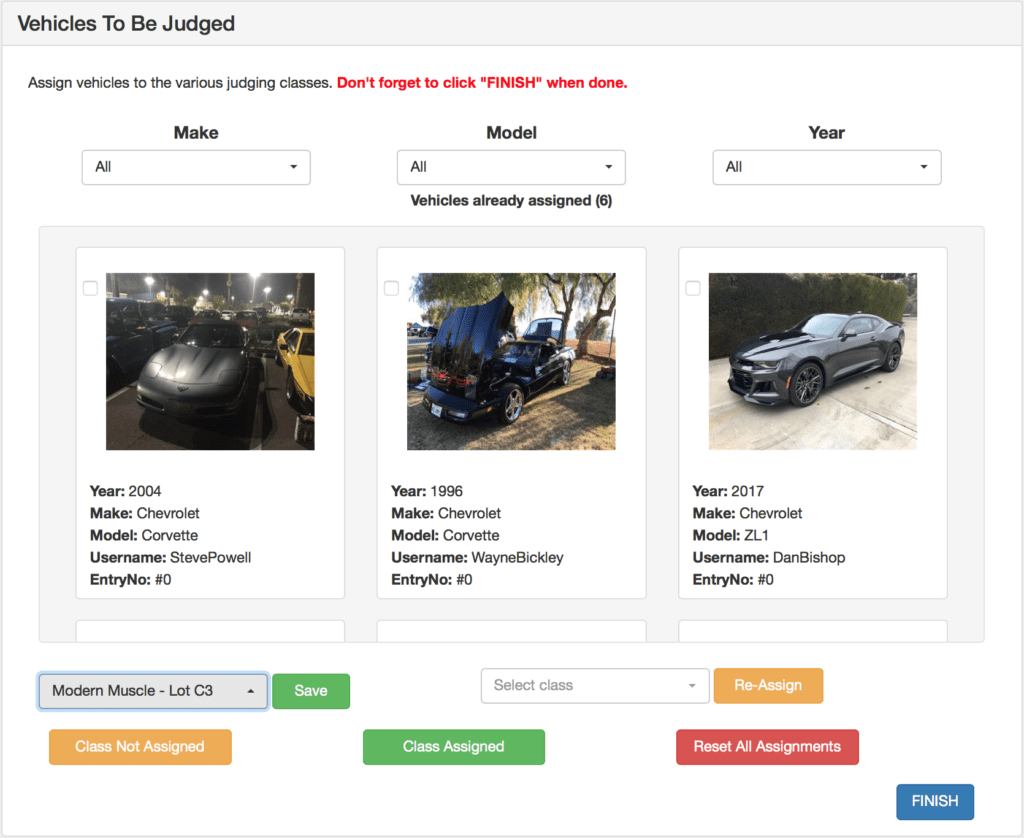Expand the Modern Muscle - Lot C3 class selector
Viewport: 1024px width, 838px height.
[x=152, y=691]
